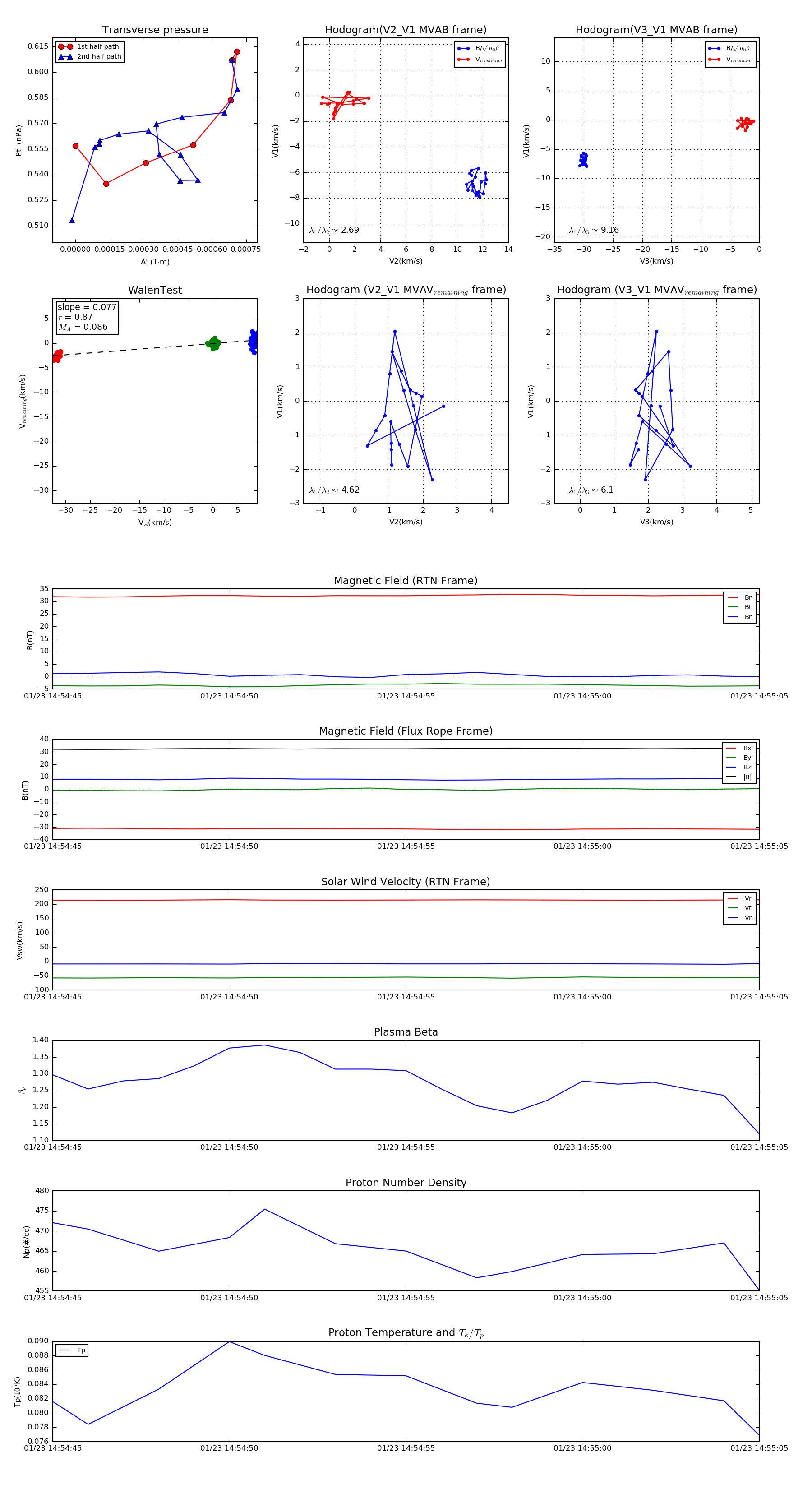Select the λ1/λ3 ≈ 9.16 annotation
Image resolution: width=812 pixels, height=1489 pixels.
coord(594,230)
